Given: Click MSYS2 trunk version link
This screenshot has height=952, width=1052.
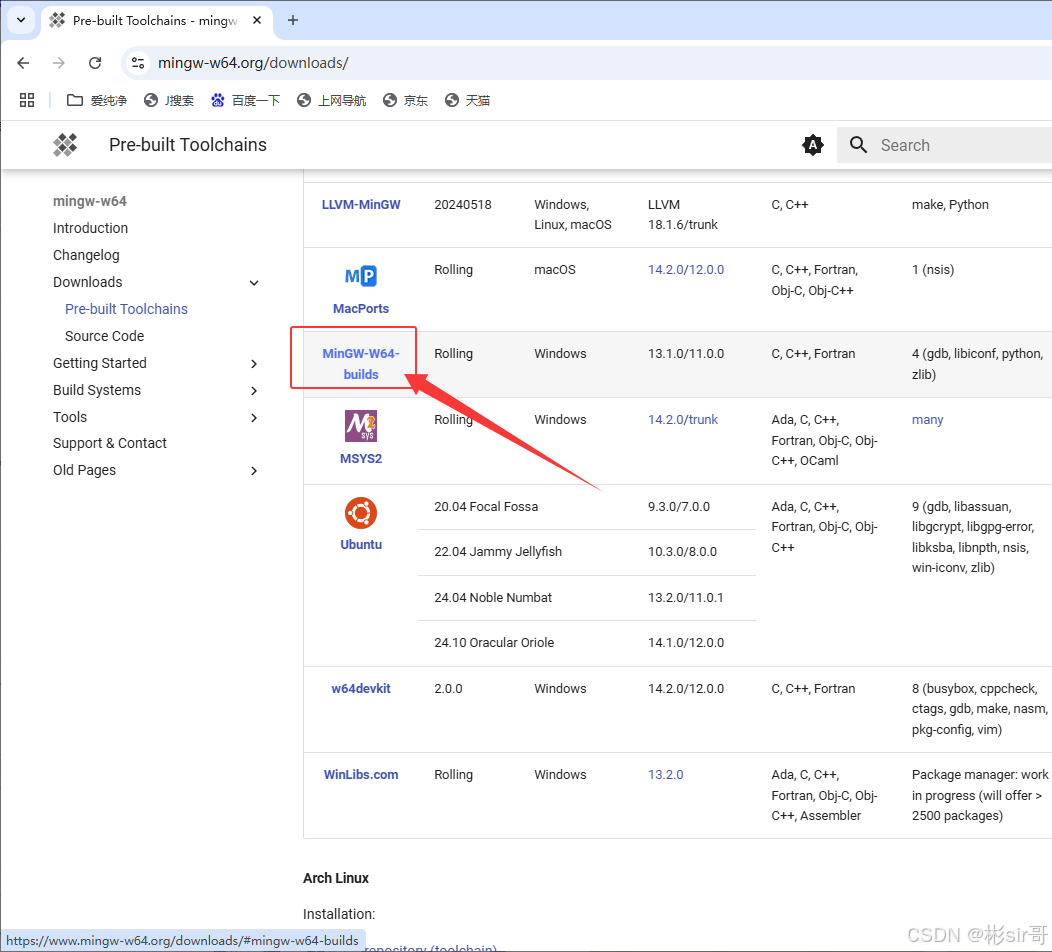Looking at the screenshot, I should [x=702, y=419].
